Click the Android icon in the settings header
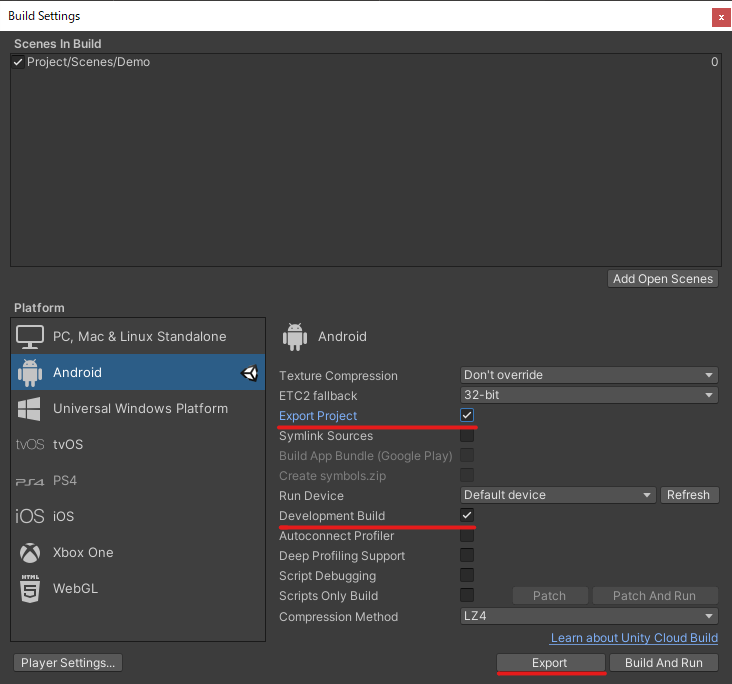The width and height of the screenshot is (732, 684). 295,337
